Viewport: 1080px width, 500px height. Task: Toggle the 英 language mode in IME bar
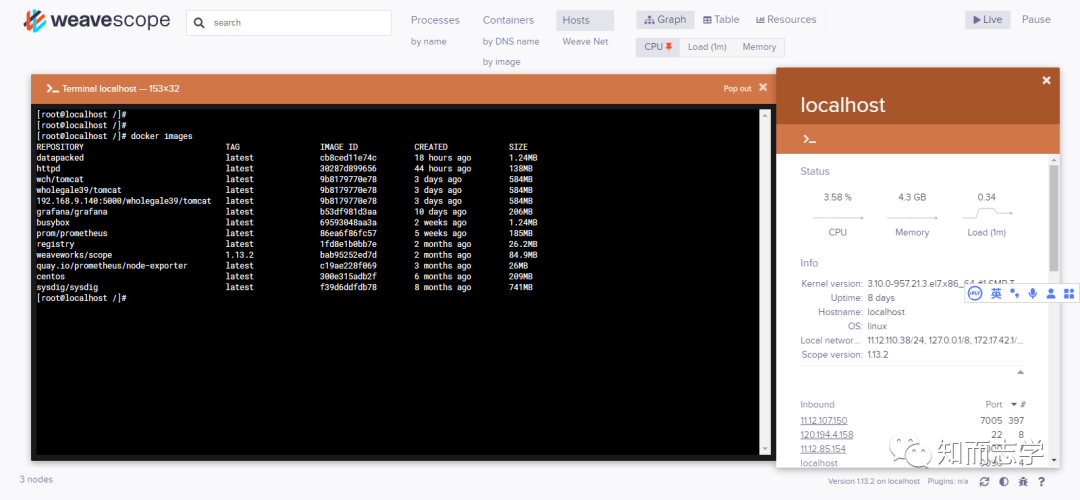click(996, 293)
